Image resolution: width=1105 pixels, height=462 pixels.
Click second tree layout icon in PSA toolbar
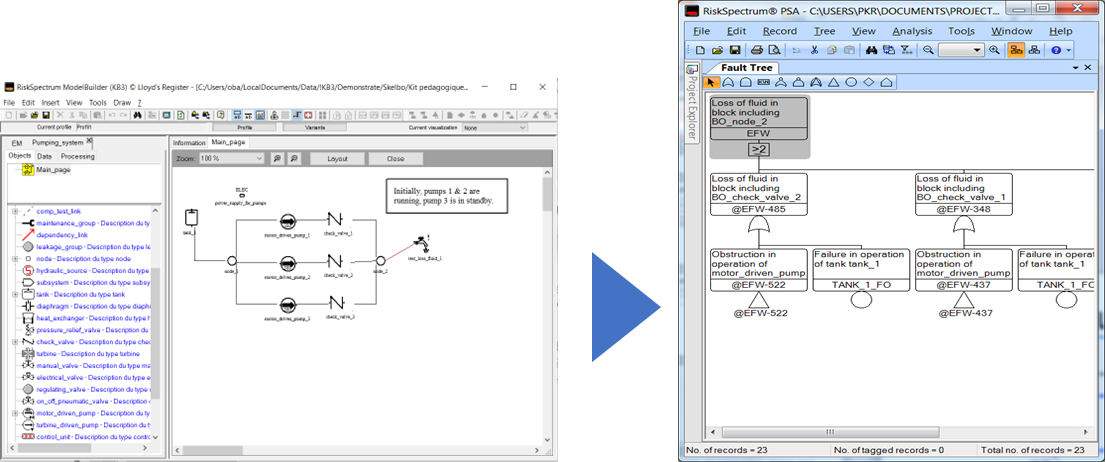pyautogui.click(x=1034, y=50)
